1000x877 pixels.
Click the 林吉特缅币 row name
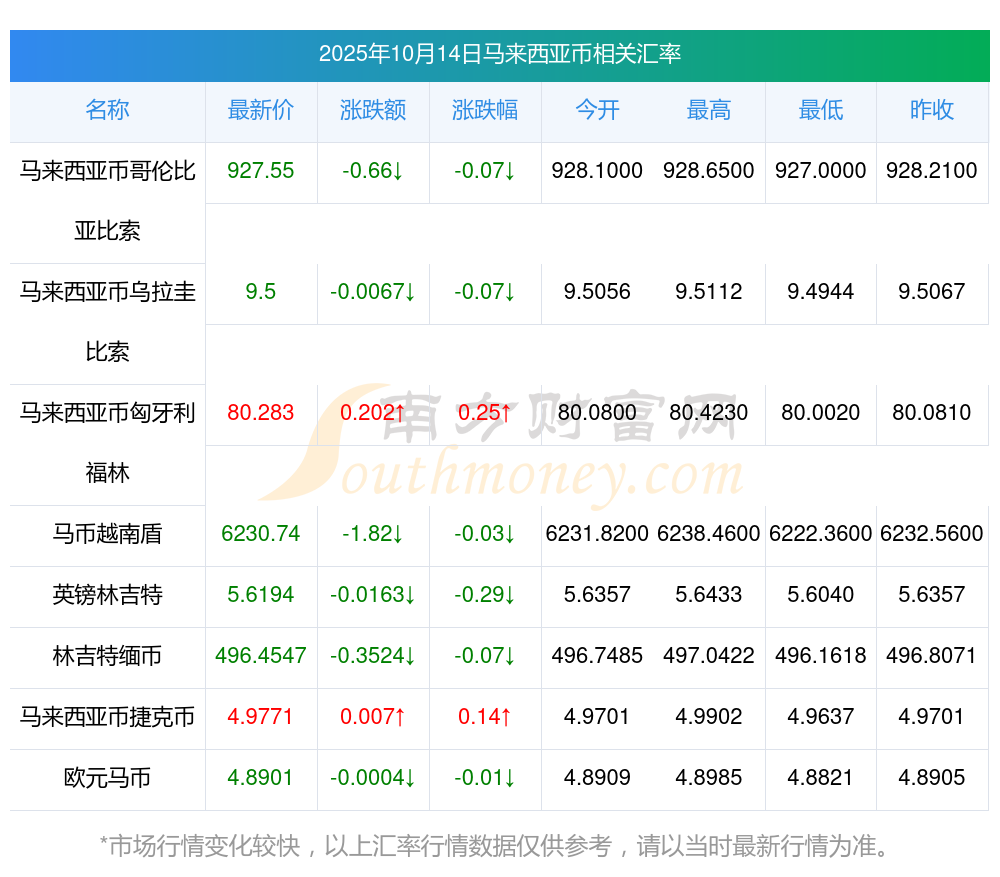click(x=107, y=656)
